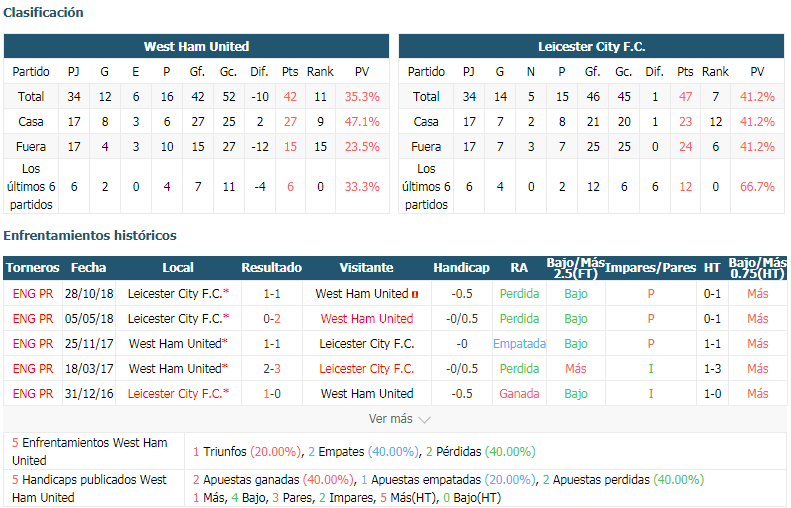Click the red card icon beside West Ham United
791x508 pixels.
click(x=415, y=294)
